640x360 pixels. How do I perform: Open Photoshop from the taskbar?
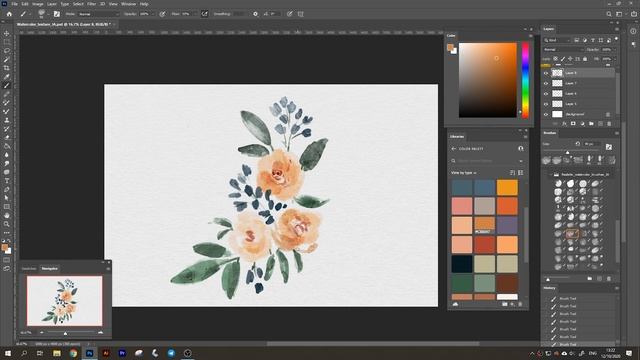coord(89,353)
